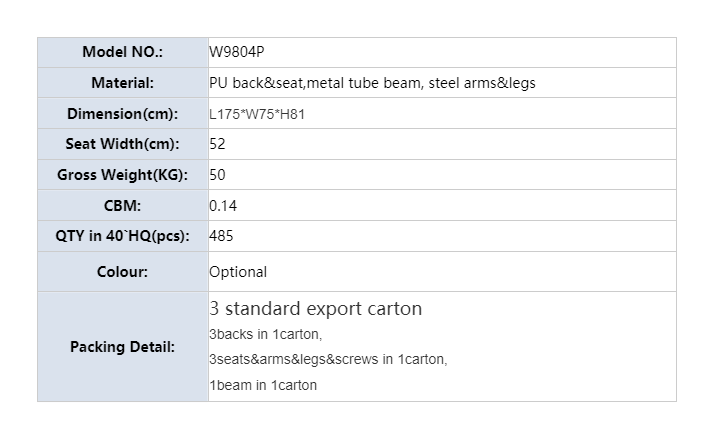
Task: Click the "Colour:" label cell
Action: pyautogui.click(x=122, y=272)
